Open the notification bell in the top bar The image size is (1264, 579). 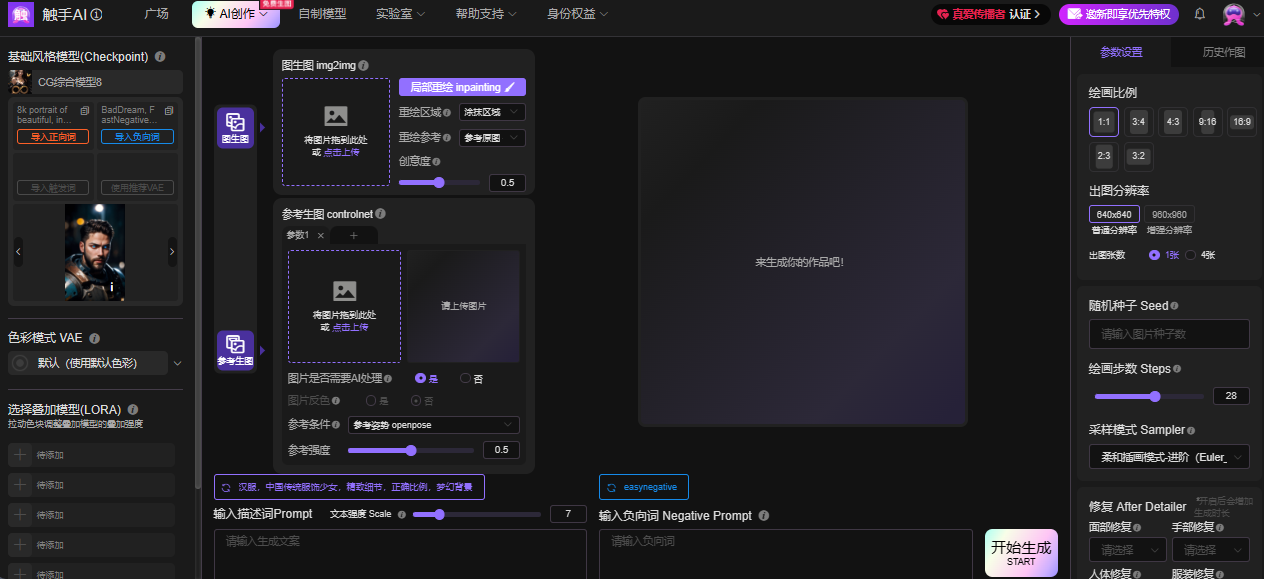pyautogui.click(x=1199, y=14)
